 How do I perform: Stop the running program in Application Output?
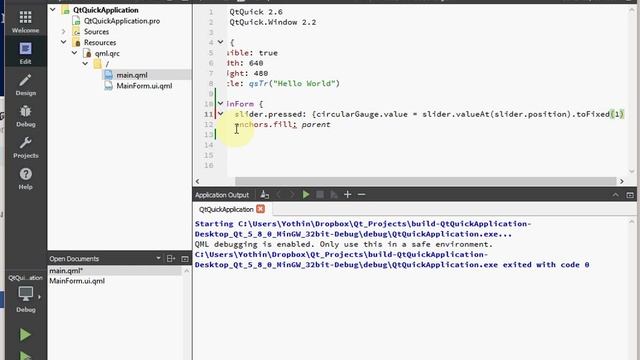tap(320, 195)
